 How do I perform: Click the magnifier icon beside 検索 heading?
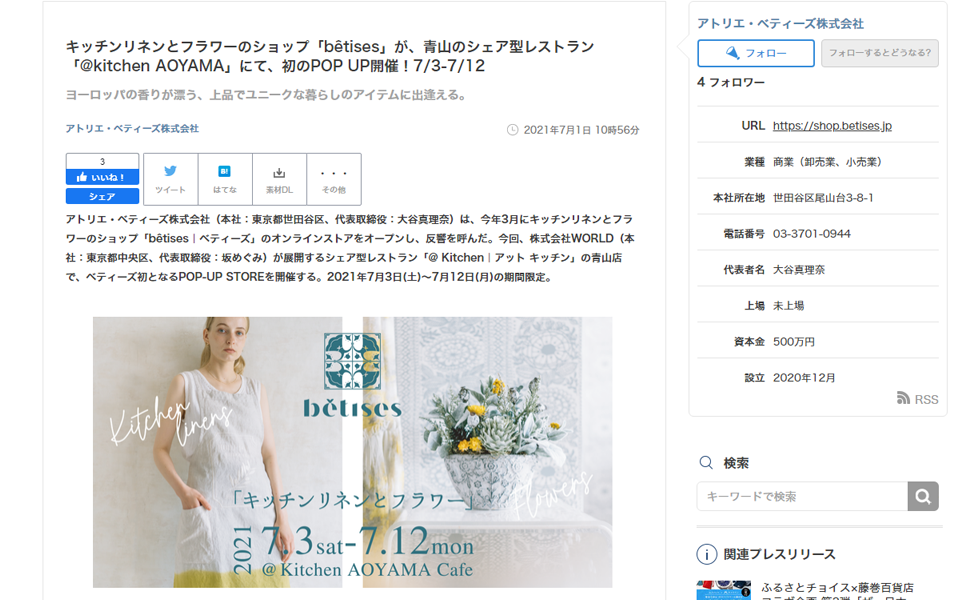tap(706, 462)
